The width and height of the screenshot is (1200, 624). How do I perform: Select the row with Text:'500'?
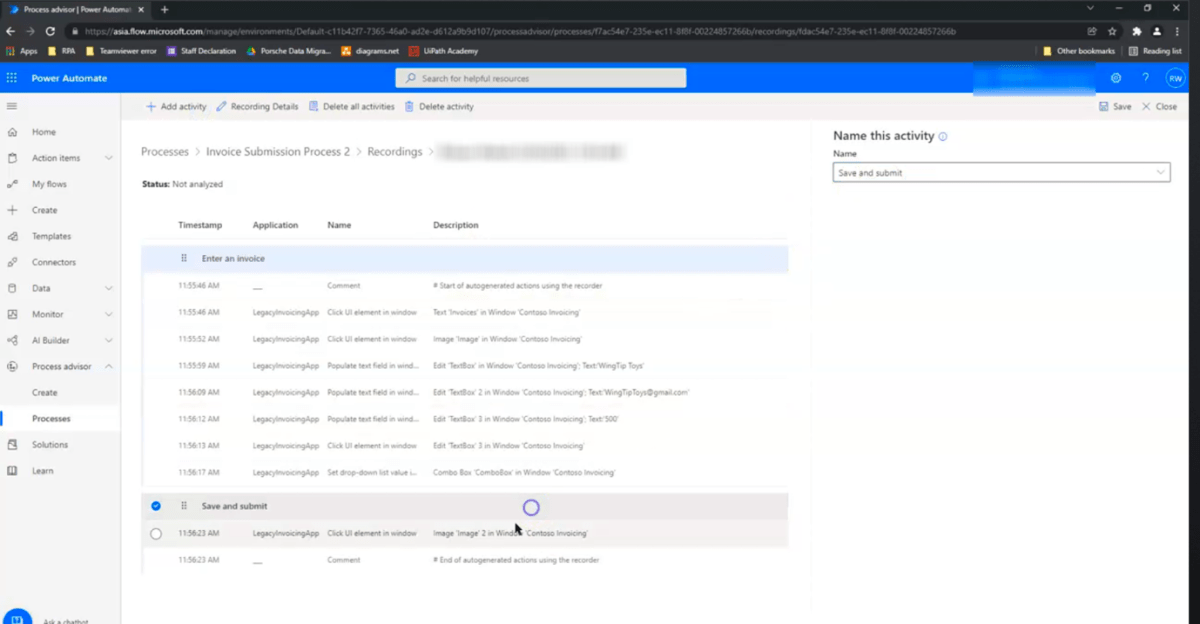pyautogui.click(x=465, y=419)
